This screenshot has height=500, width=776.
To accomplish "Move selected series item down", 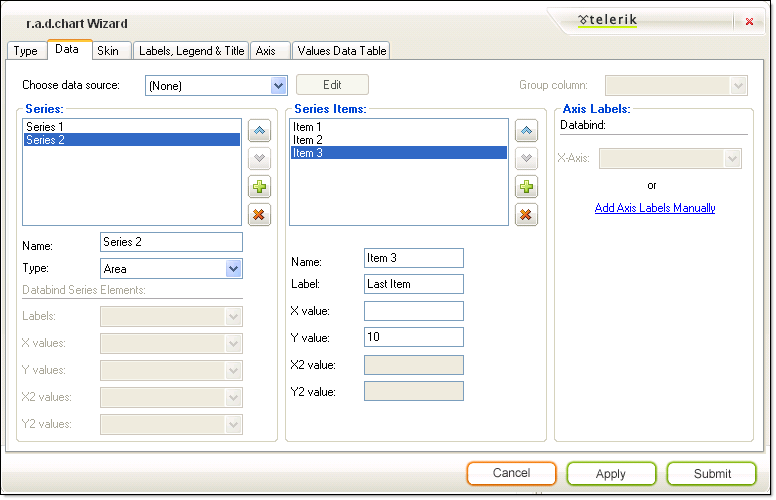I will coord(526,159).
